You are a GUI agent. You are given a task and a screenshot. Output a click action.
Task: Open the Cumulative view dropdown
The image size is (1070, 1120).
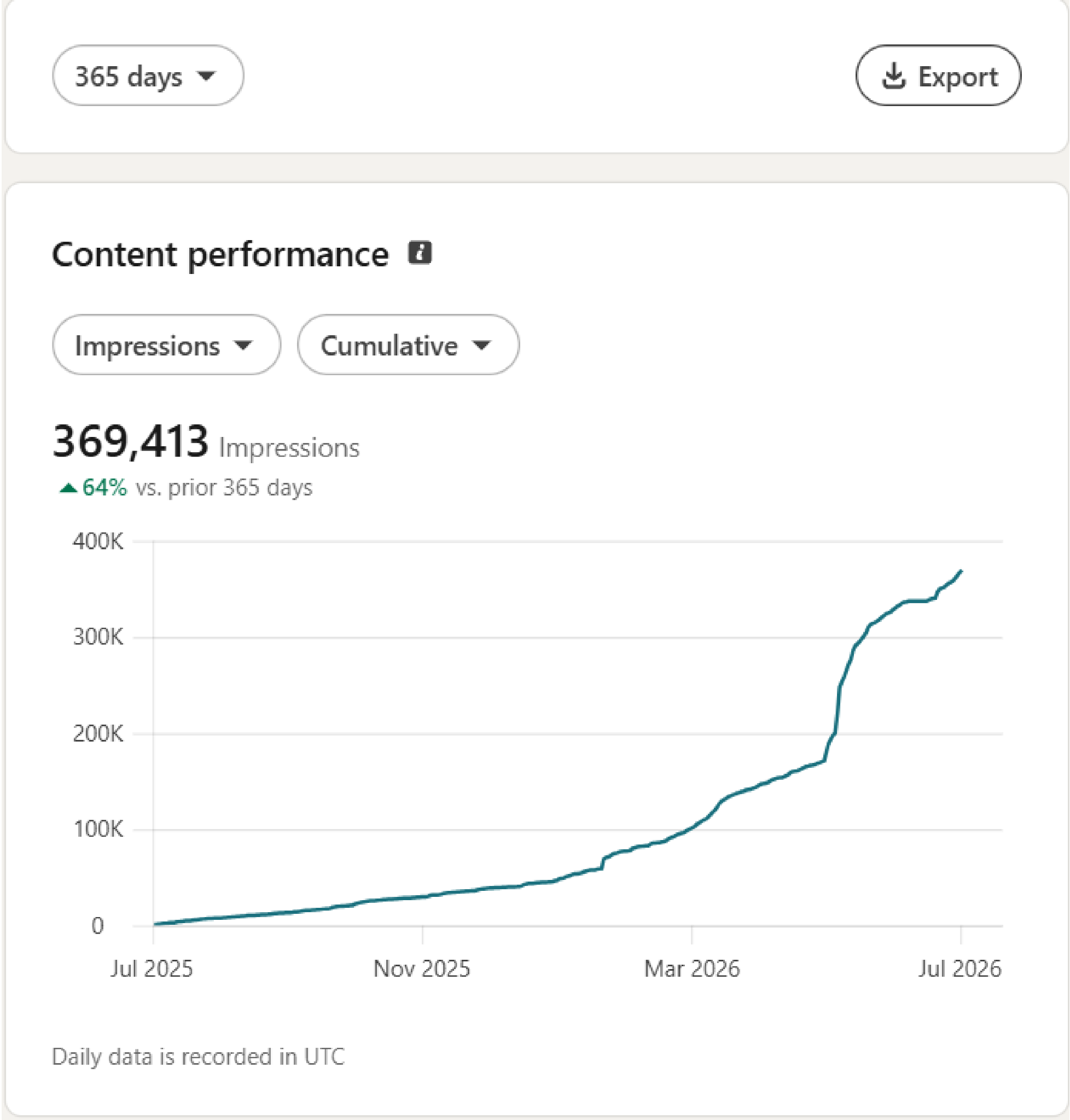click(x=409, y=345)
